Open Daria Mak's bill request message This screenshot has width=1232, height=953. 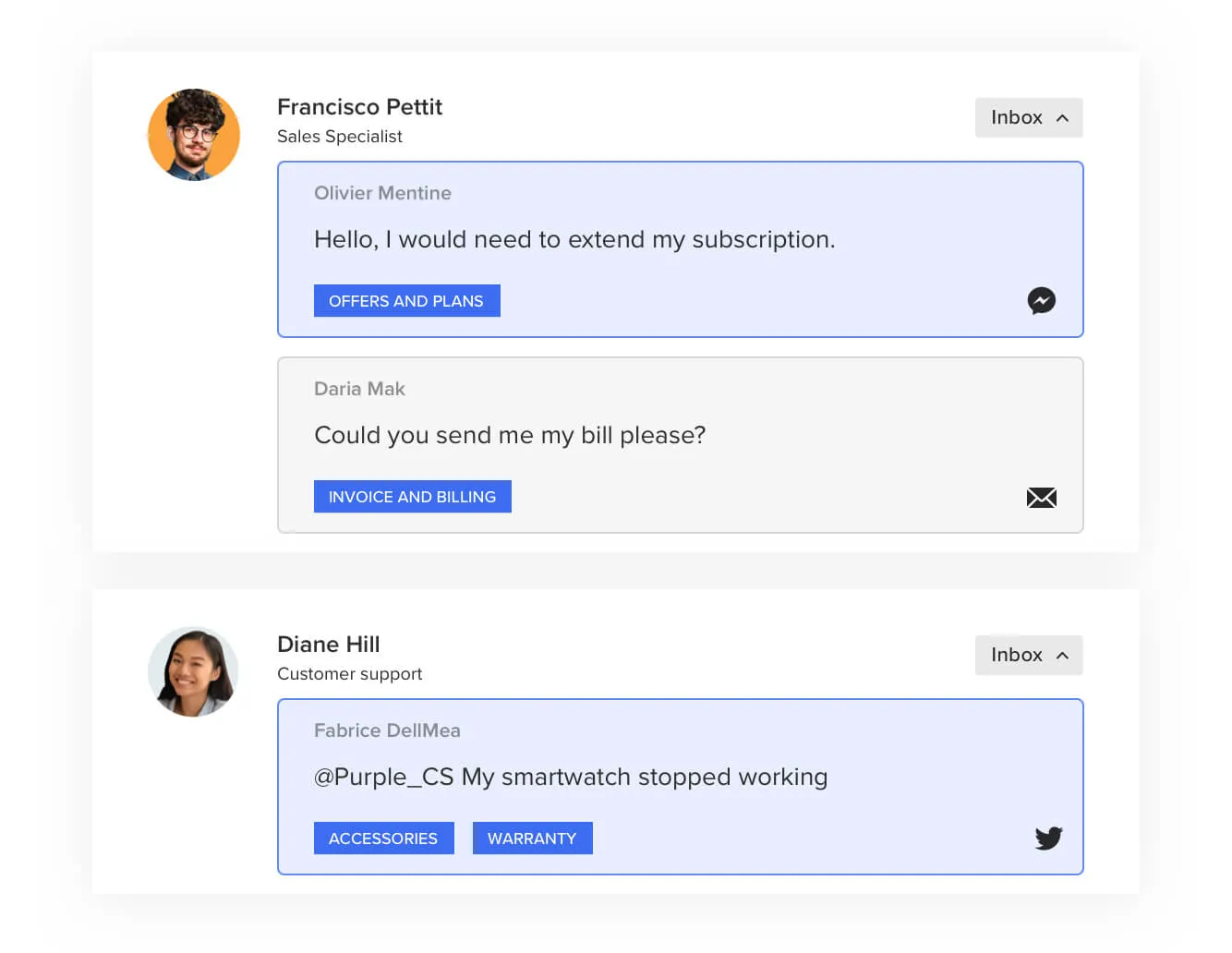[510, 436]
